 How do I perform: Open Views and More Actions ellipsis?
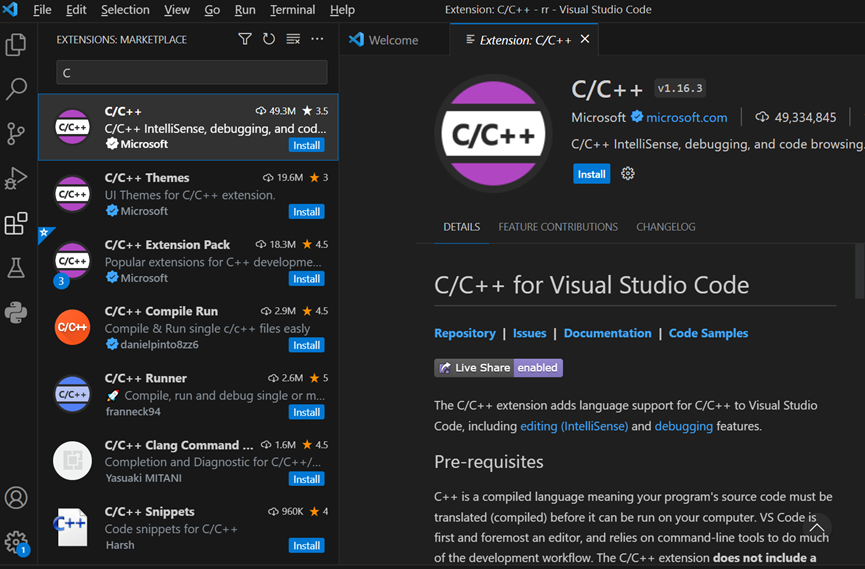click(317, 39)
